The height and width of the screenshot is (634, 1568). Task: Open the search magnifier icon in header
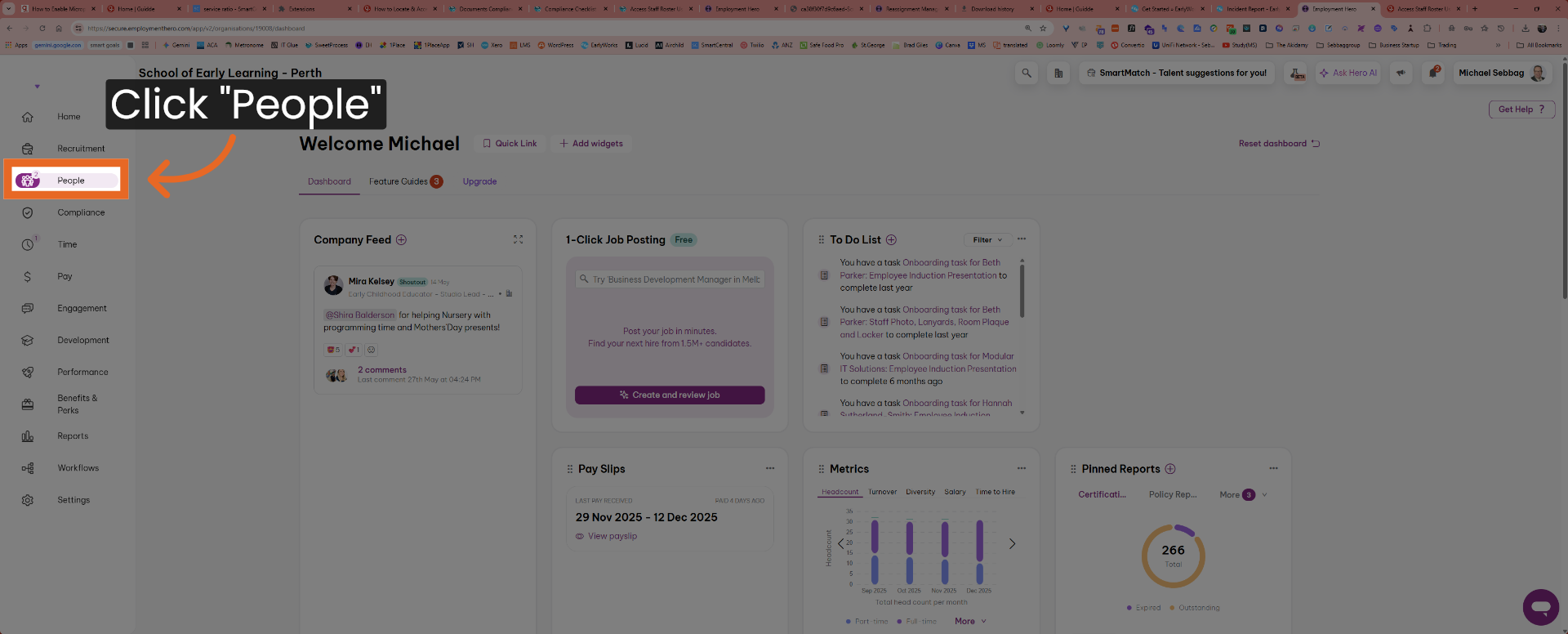click(x=1027, y=74)
